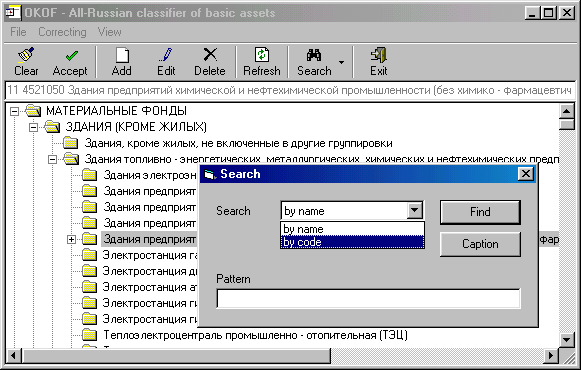The width and height of the screenshot is (581, 370).
Task: Collapse the ЗДАНИЯ (КРОМЕ ЖИЛЫХ) node
Action: point(33,127)
